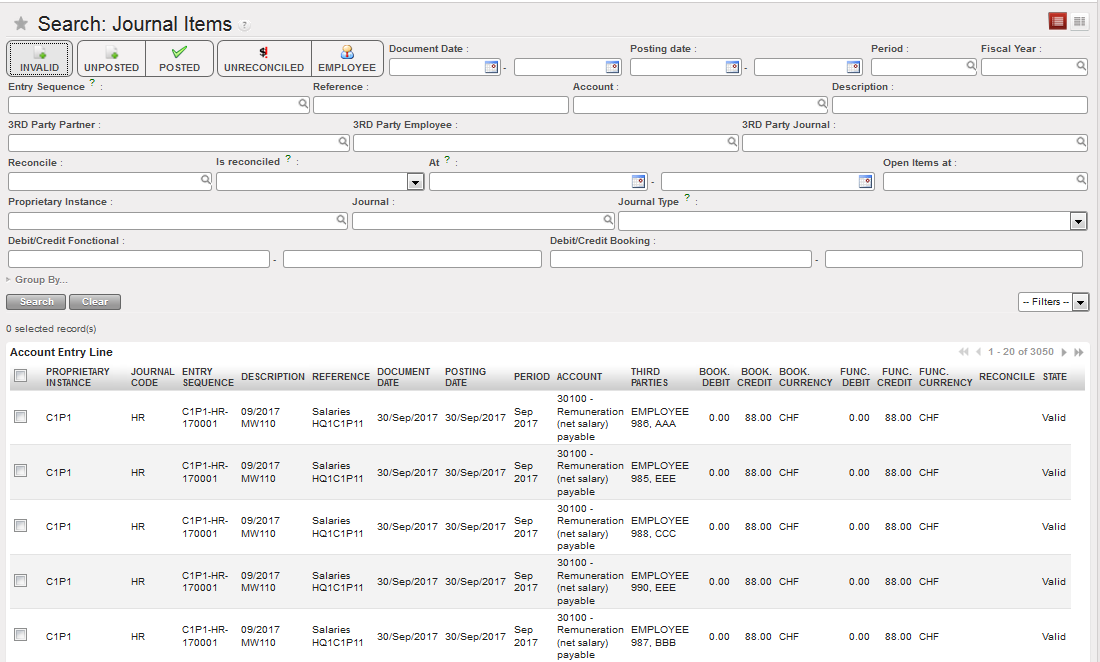Open Posting date end calendar picker
This screenshot has height=662, width=1100.
(x=853, y=67)
